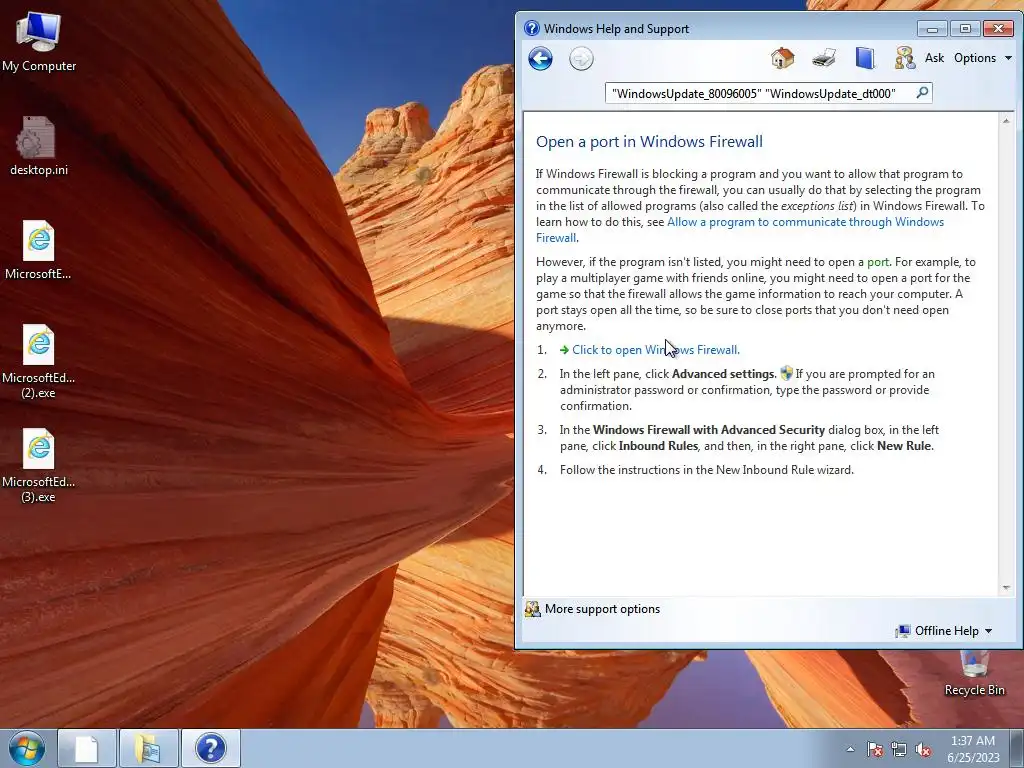Open the Windows Start menu
The height and width of the screenshot is (768, 1024).
click(27, 748)
